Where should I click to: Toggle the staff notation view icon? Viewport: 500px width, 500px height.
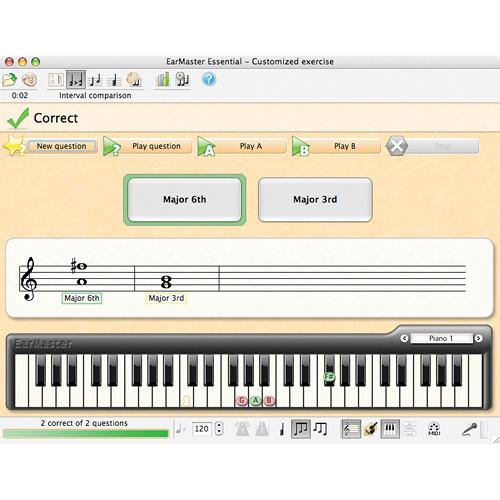[351, 429]
